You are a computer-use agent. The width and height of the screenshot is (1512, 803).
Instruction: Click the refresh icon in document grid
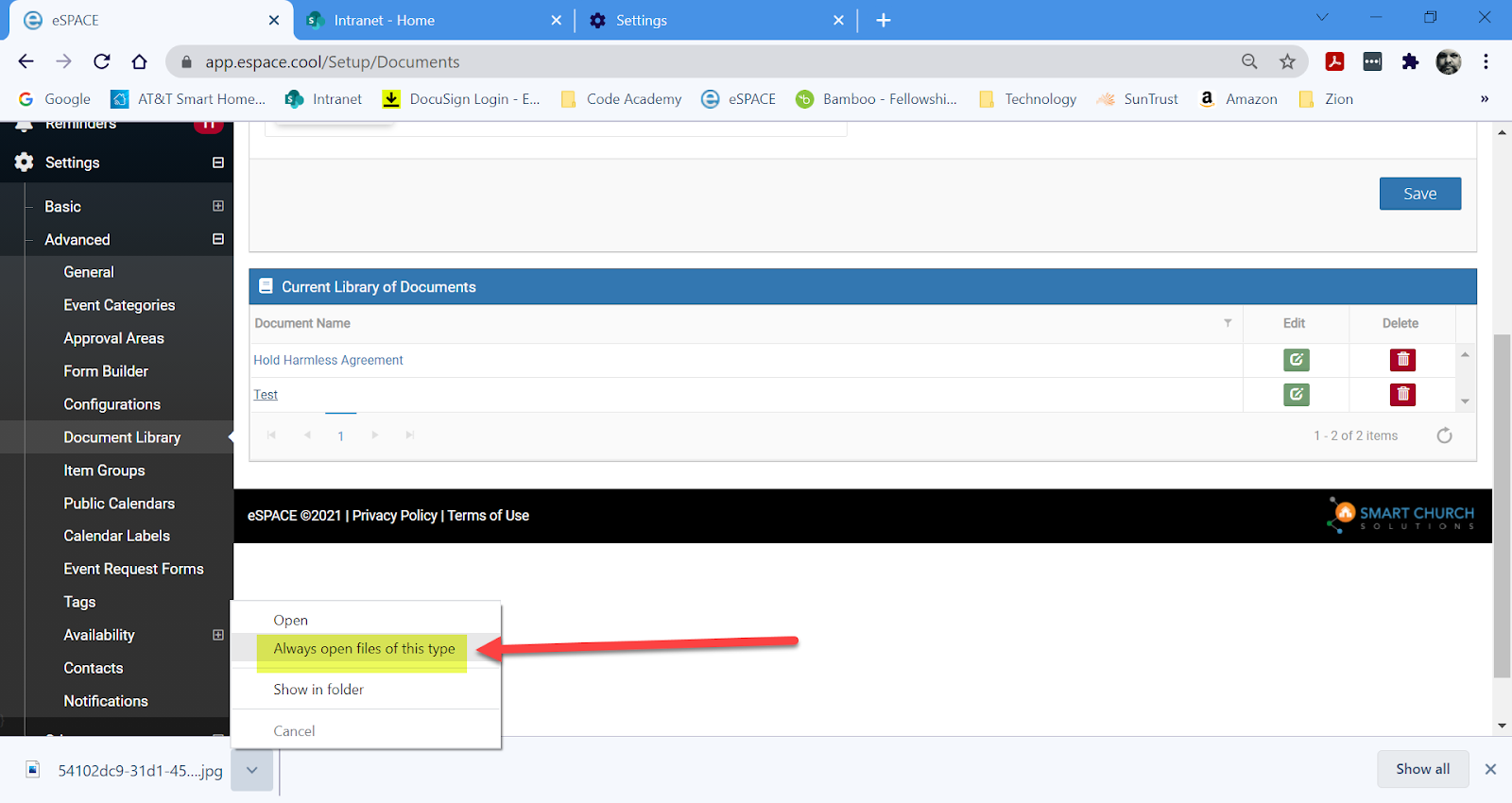pos(1444,436)
